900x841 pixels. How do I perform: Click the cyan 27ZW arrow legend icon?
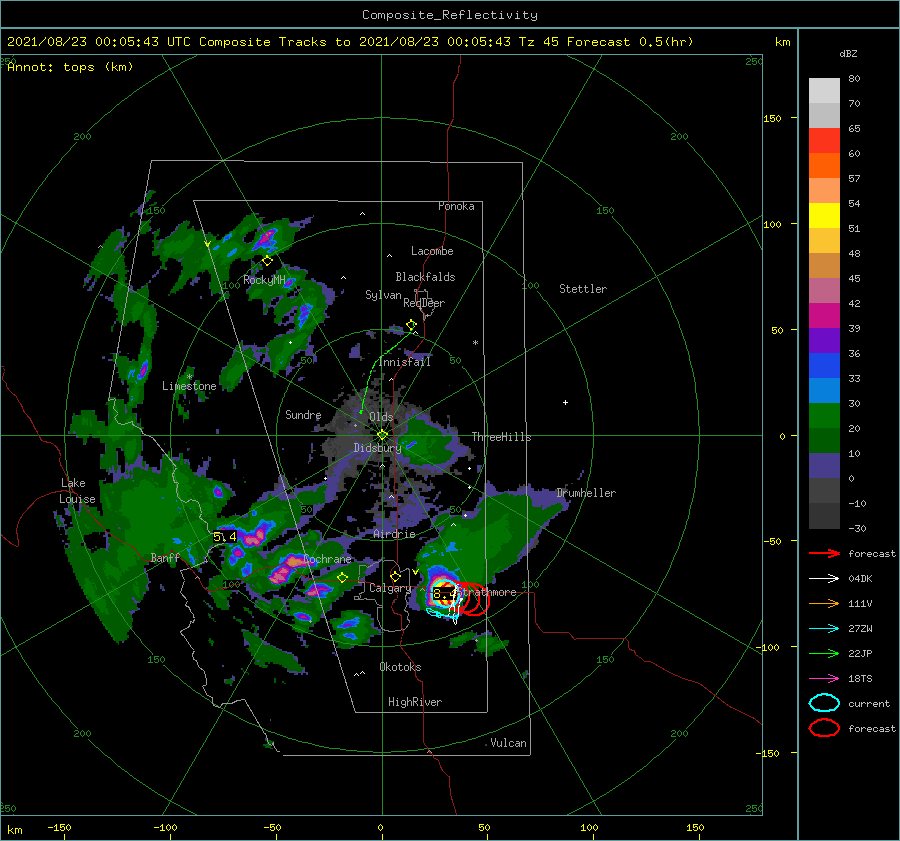pos(824,629)
